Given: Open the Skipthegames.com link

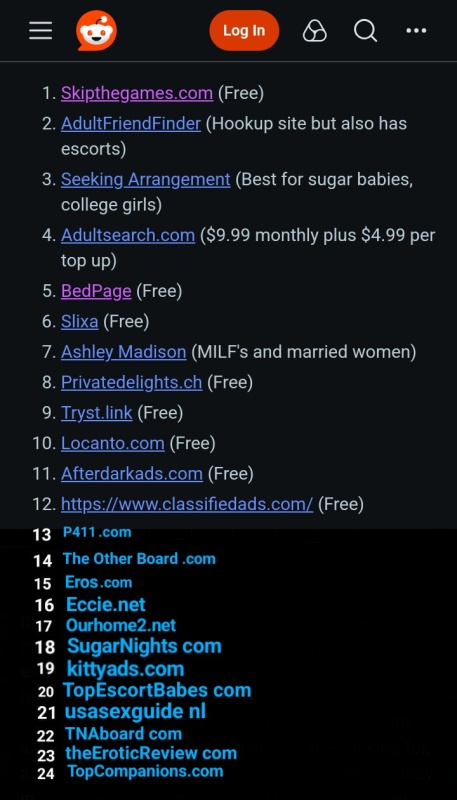Looking at the screenshot, I should pos(137,93).
